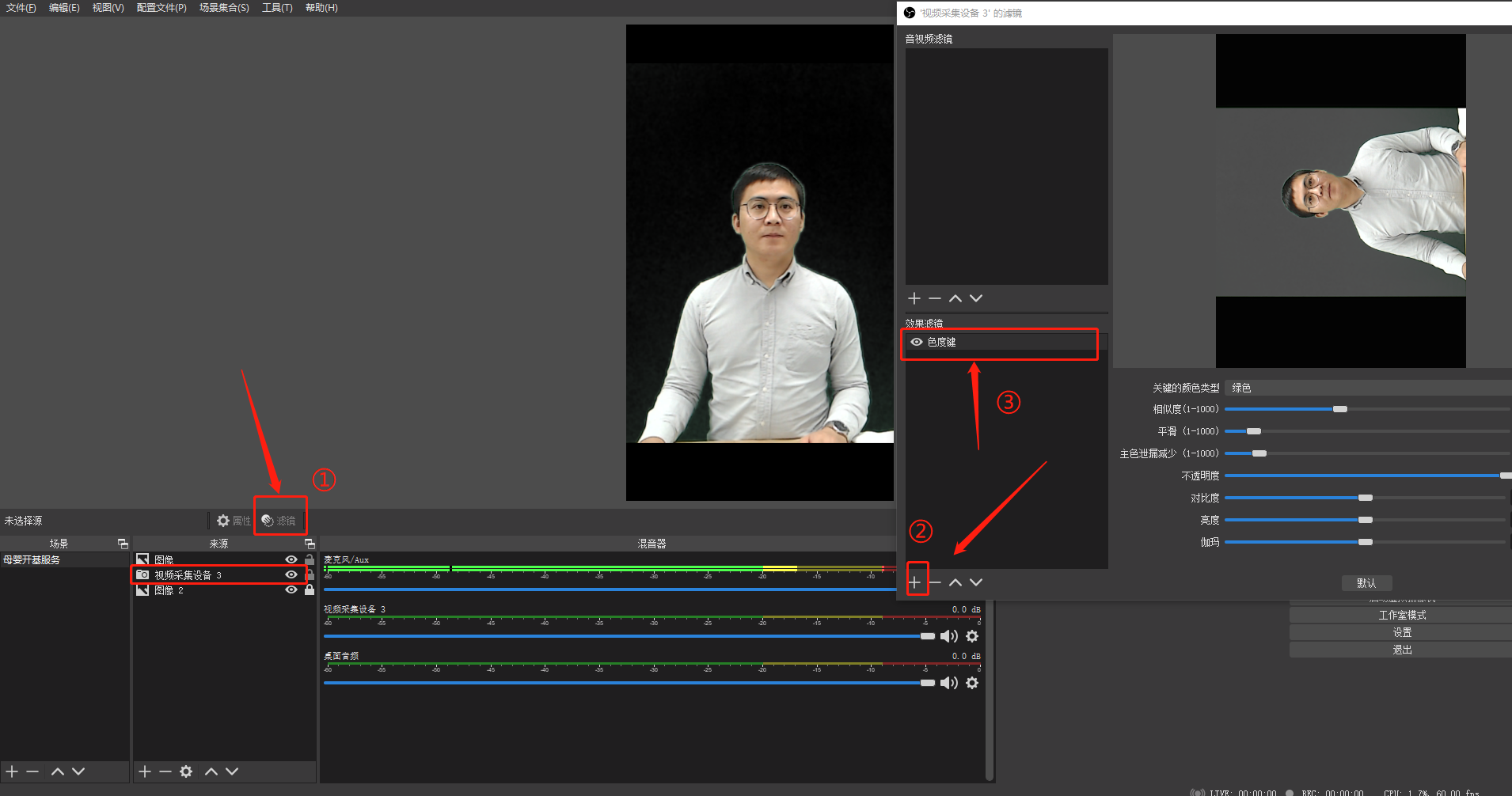Move the effect filter down in 效果滤镜 list
This screenshot has height=796, width=1512.
976,582
